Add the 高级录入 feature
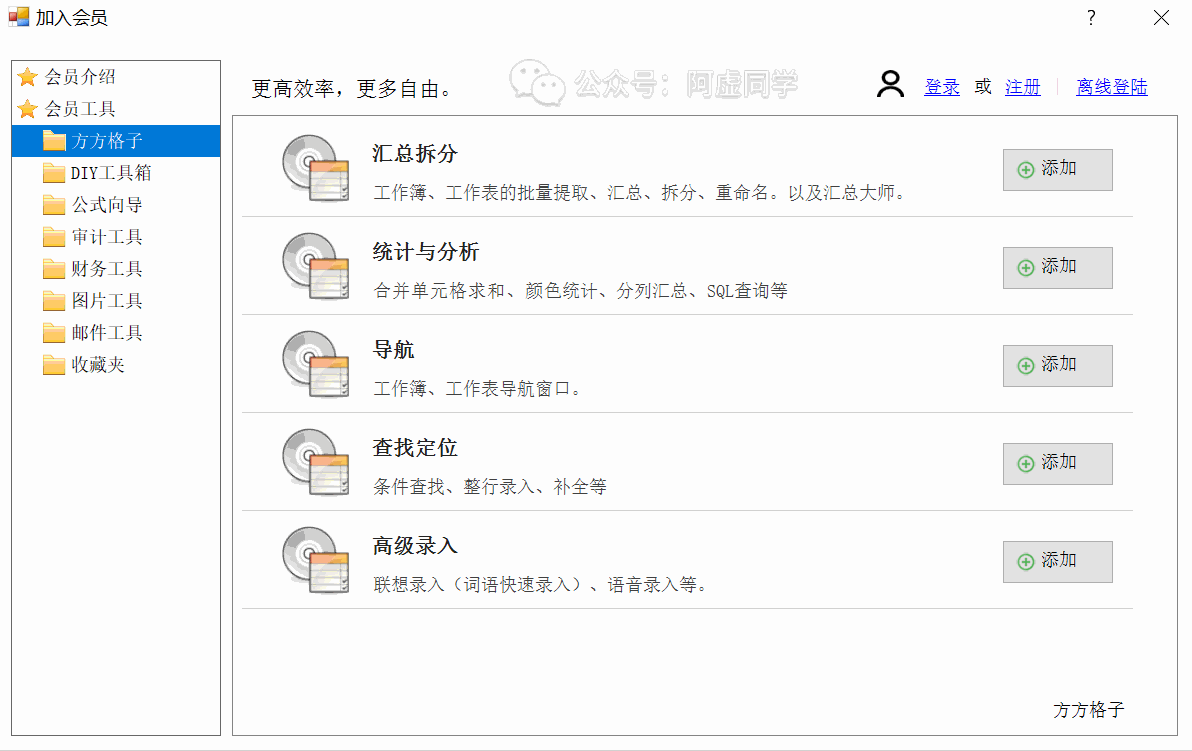1192x751 pixels. coord(1057,562)
